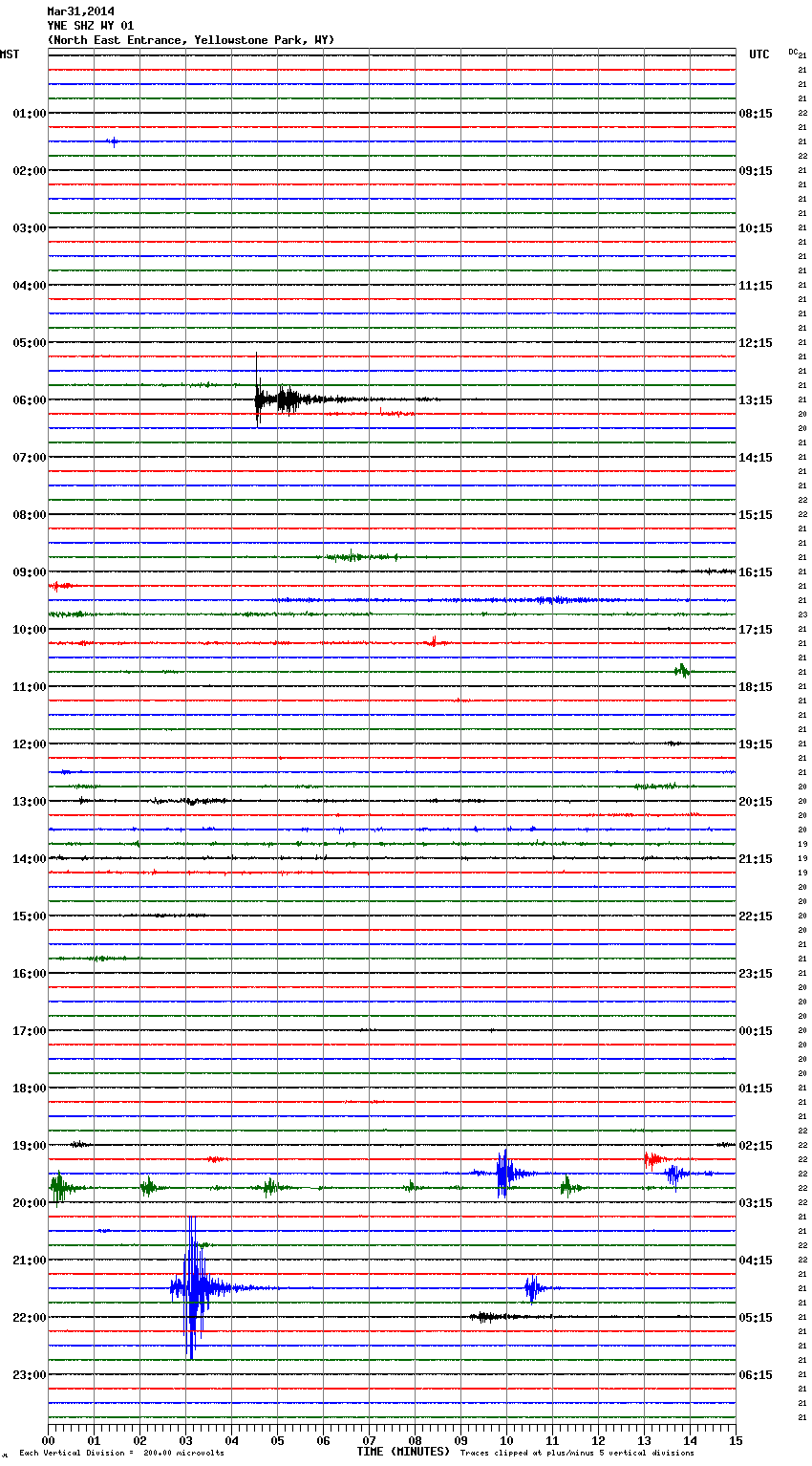Click the 16:15 UTC time label
This screenshot has width=812, height=1466.
click(756, 572)
